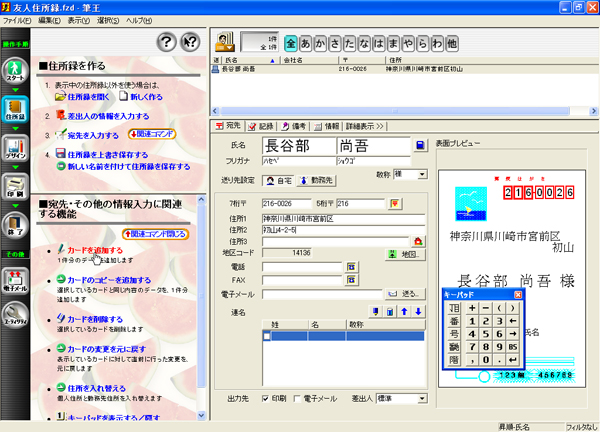Click the postal code lookup icon

point(395,204)
